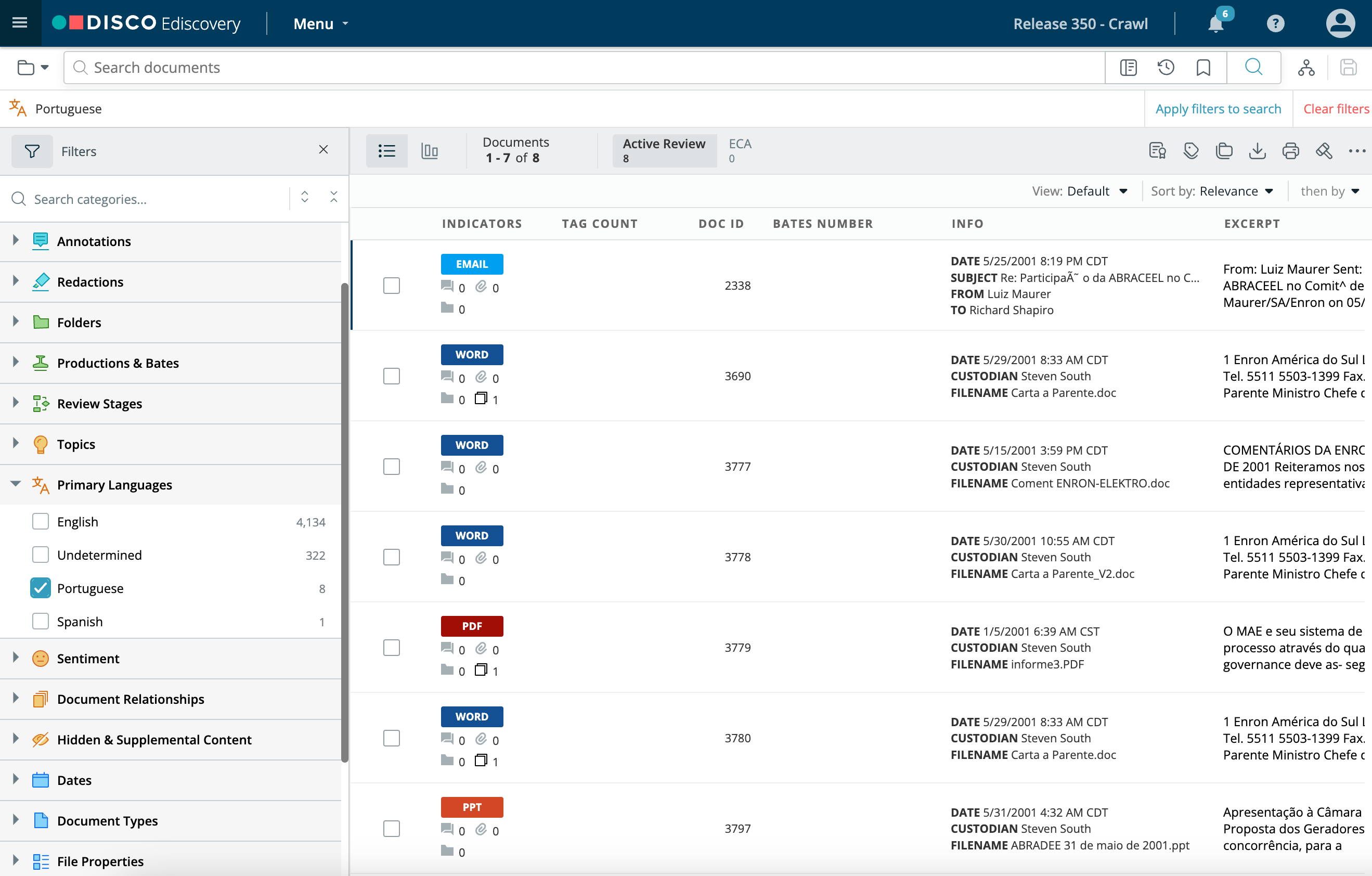The height and width of the screenshot is (876, 1372).
Task: Uncheck the Portuguese language filter
Action: [41, 588]
